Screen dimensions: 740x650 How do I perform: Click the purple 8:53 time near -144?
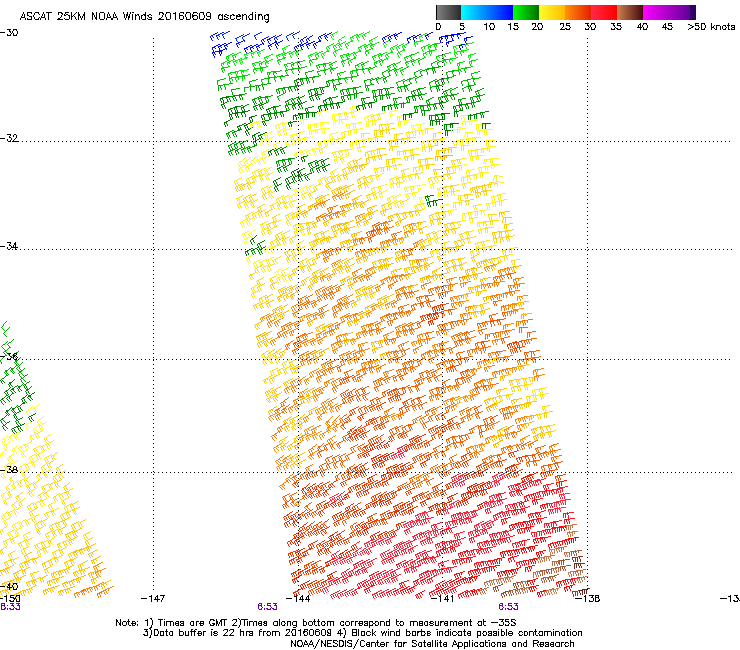click(x=267, y=607)
